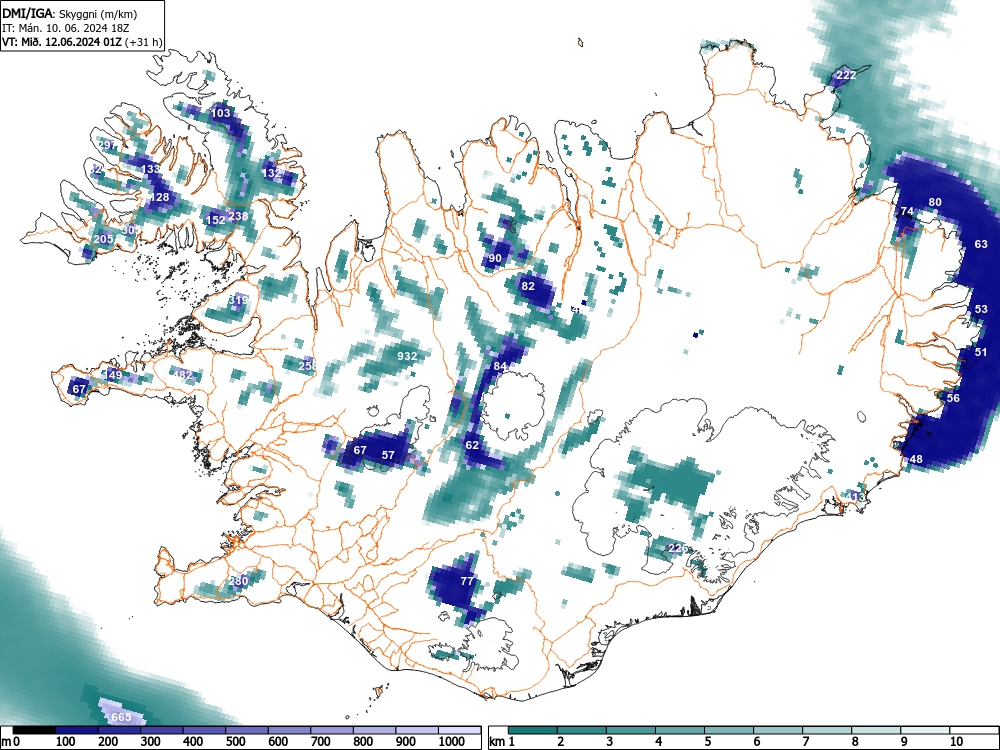Image resolution: width=1000 pixels, height=750 pixels.
Task: Click the 128 visibility value
Action: (x=159, y=197)
